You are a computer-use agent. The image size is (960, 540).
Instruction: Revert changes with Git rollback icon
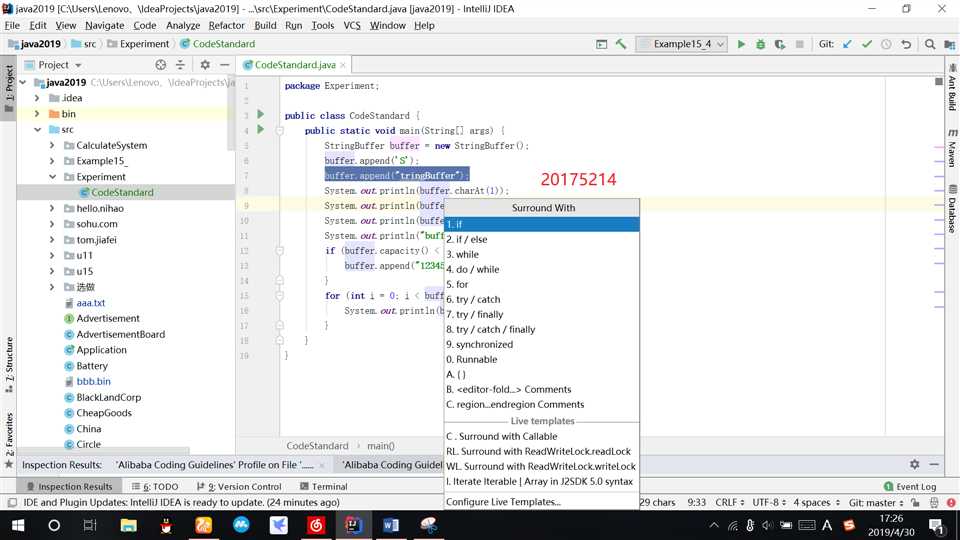point(906,44)
